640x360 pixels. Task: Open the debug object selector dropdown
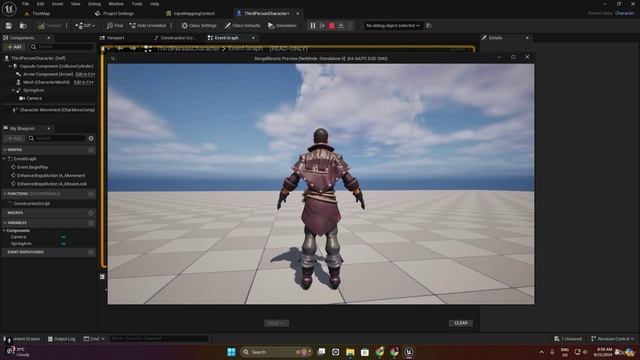point(393,26)
